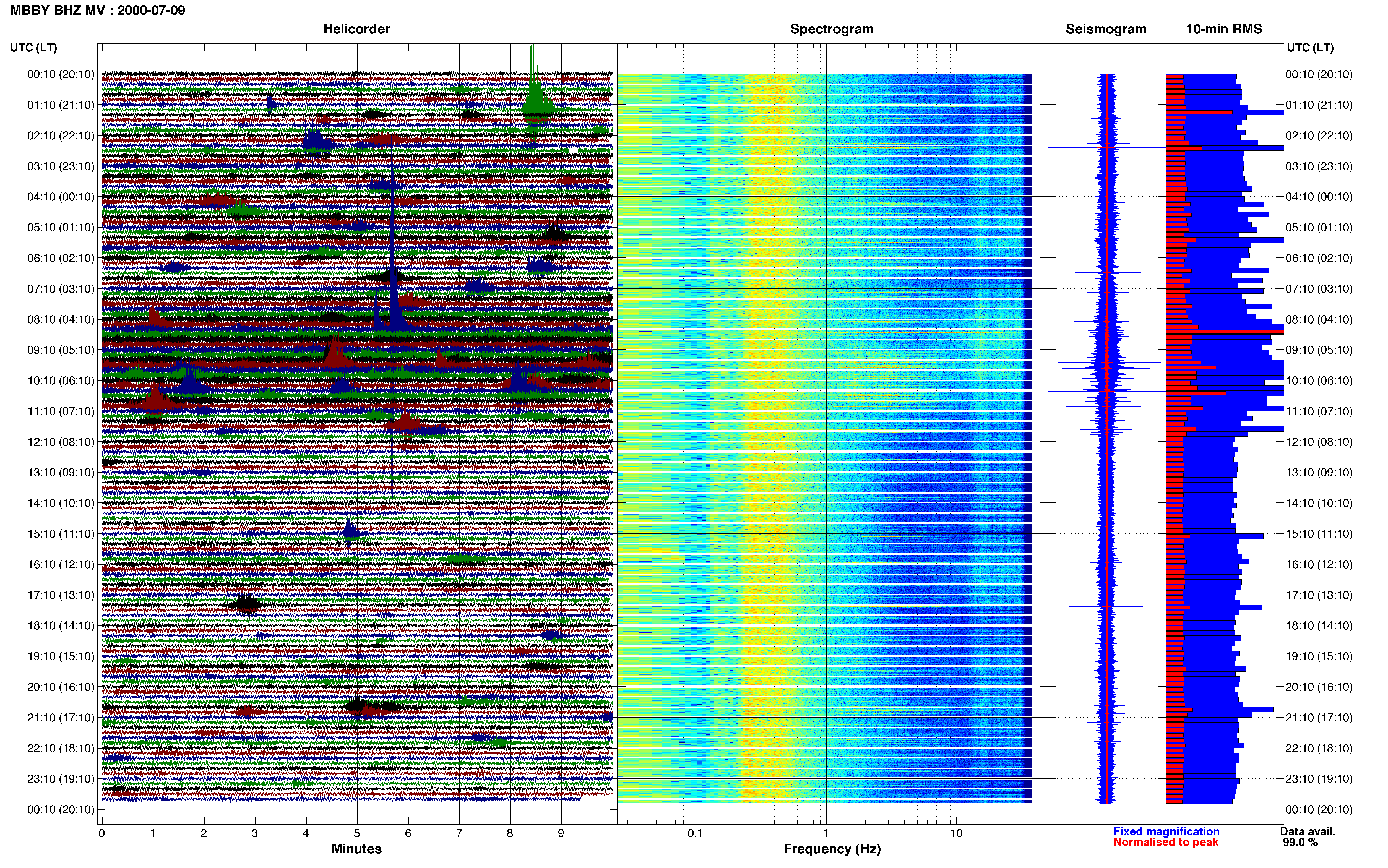
Task: Click minute tick label '0' on helicorder axis
Action: tap(101, 833)
